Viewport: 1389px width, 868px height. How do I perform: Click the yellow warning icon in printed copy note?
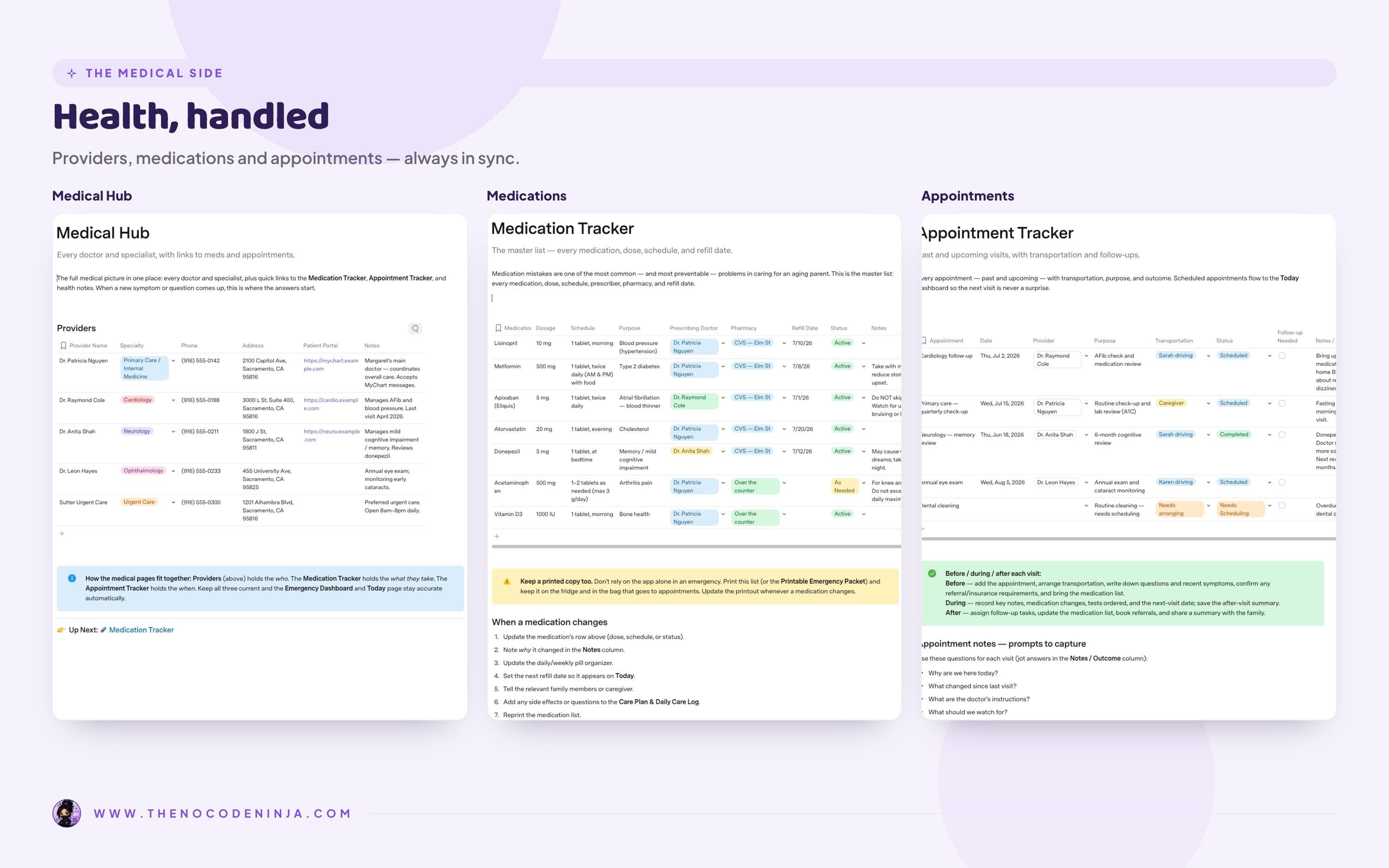(x=507, y=581)
